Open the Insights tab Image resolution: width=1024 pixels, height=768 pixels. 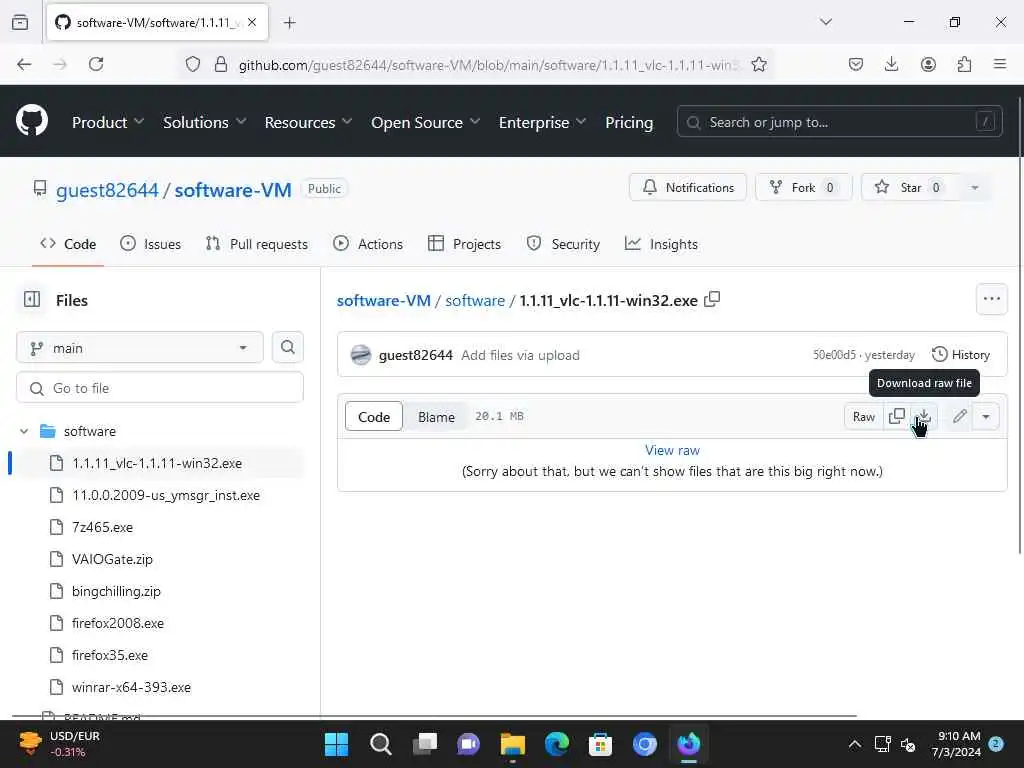[x=662, y=244]
